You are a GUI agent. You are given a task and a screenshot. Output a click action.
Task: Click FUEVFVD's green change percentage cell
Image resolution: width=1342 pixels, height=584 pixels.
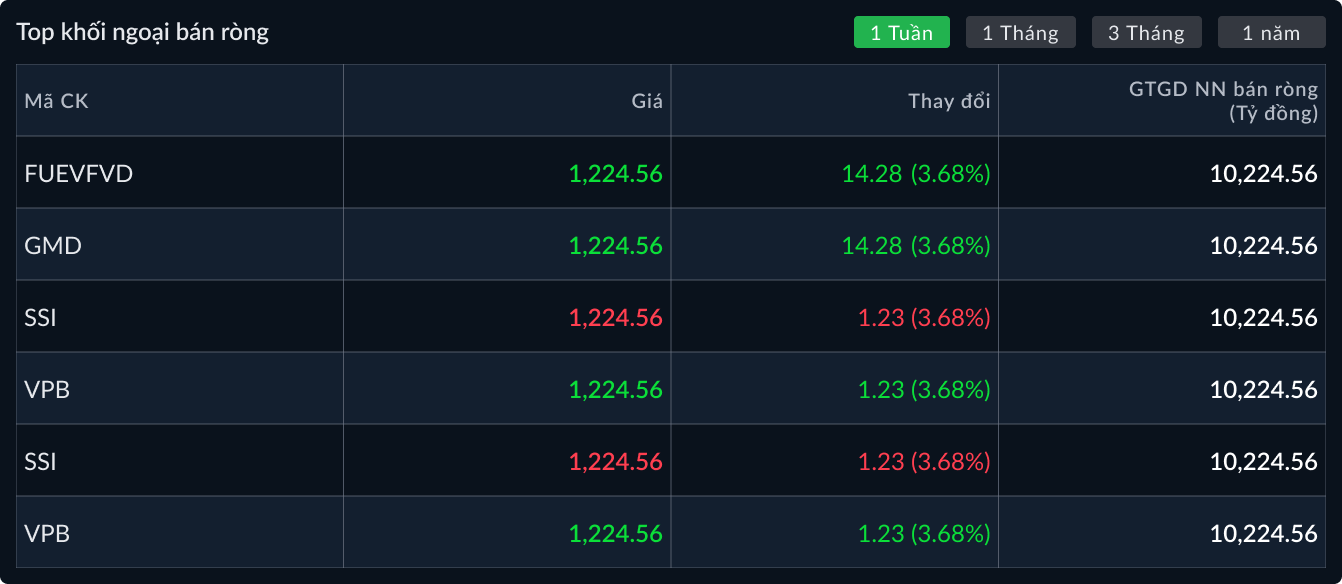(x=915, y=174)
